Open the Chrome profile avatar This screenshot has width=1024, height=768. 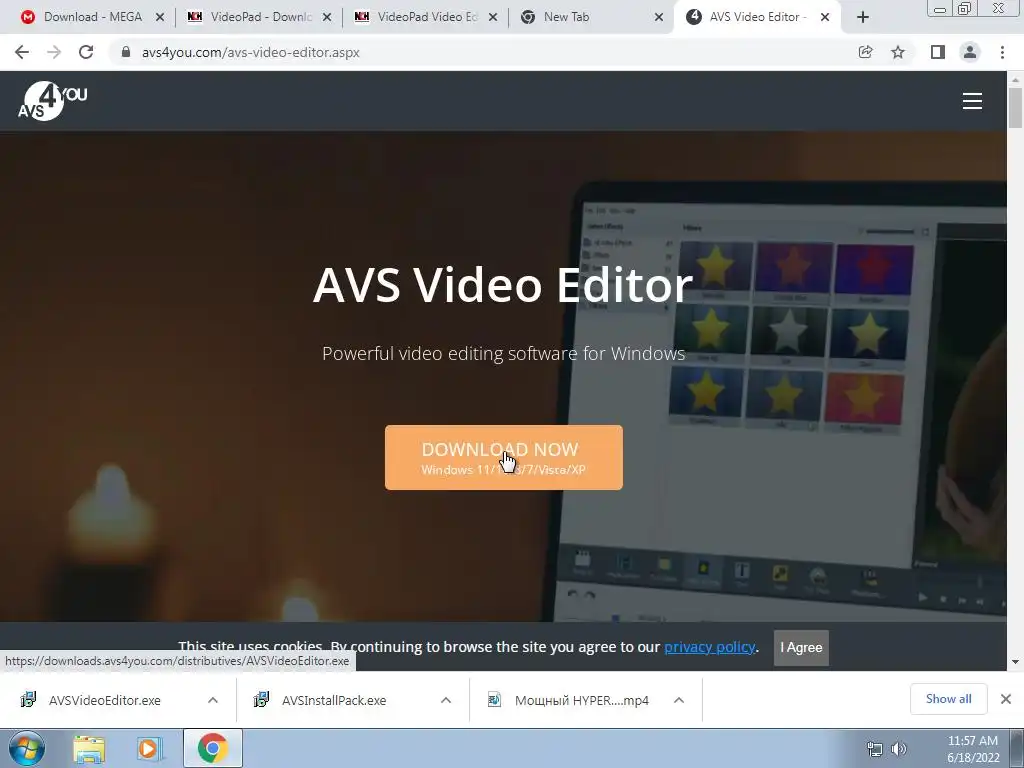click(x=970, y=52)
